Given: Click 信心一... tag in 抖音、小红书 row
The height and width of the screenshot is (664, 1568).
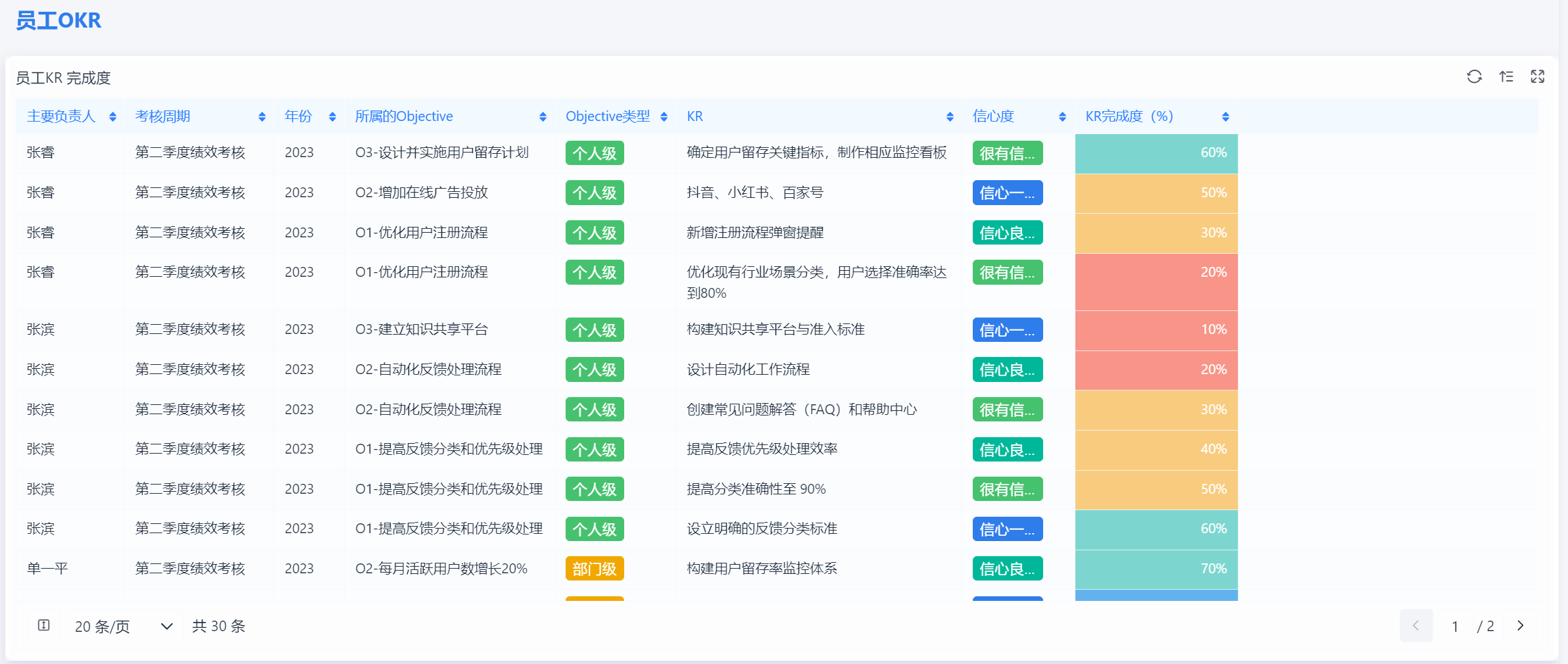Looking at the screenshot, I should coord(1007,193).
